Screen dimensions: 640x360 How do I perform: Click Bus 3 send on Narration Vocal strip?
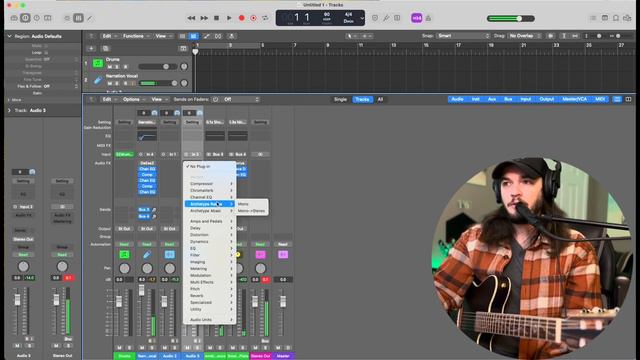[144, 210]
